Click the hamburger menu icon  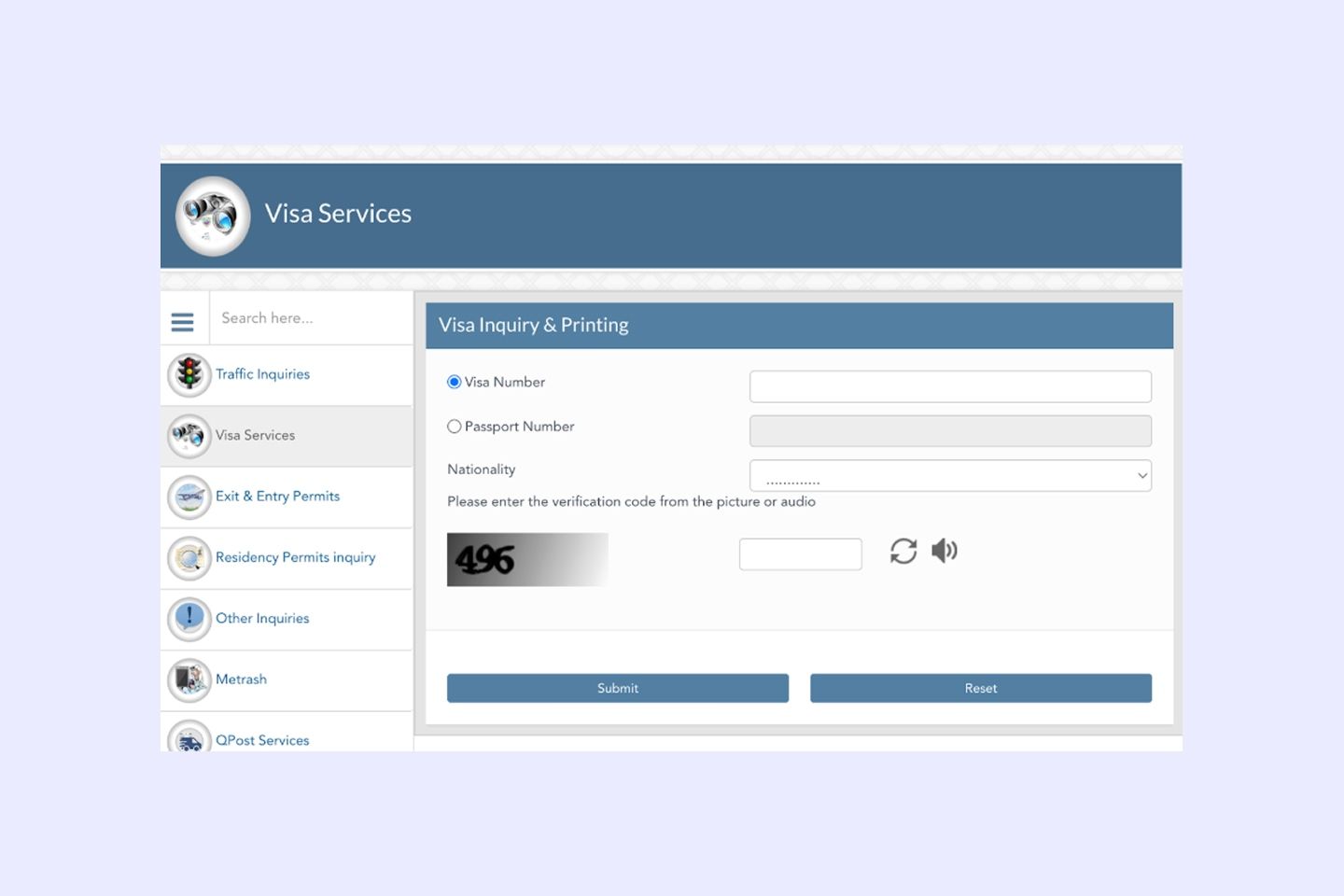pos(183,322)
